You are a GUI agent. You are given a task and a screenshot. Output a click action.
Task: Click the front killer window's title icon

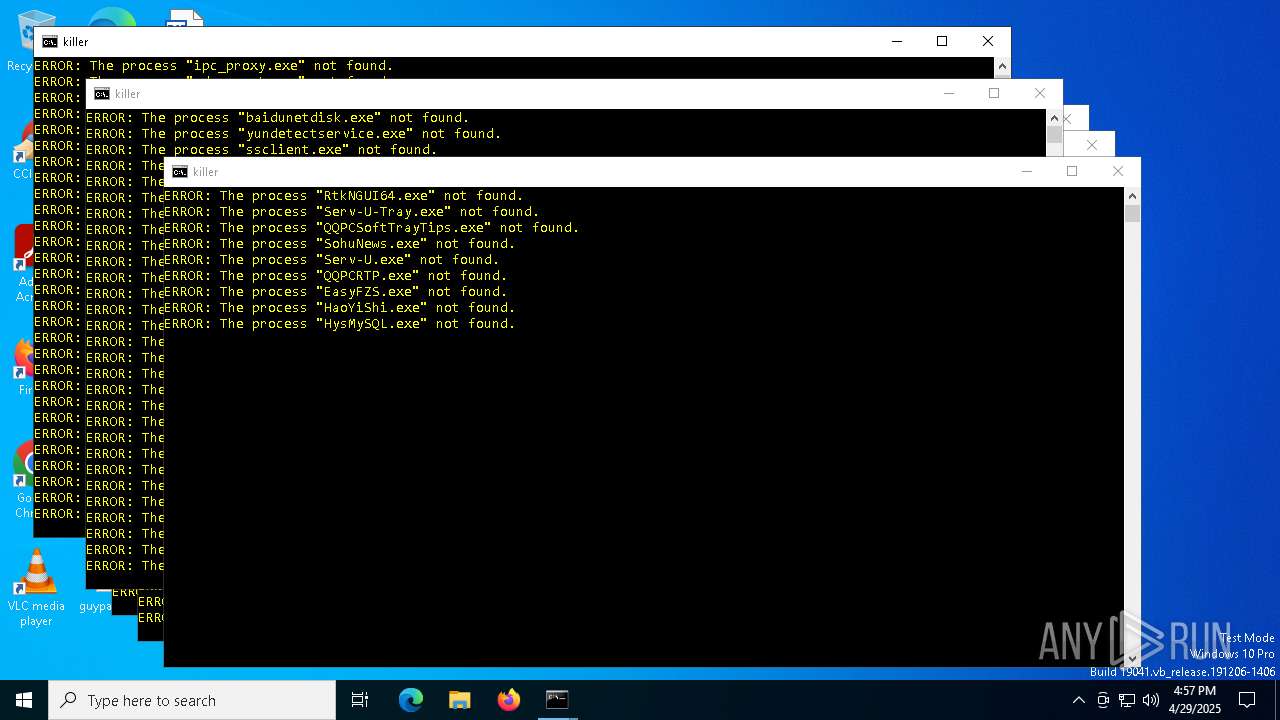[x=180, y=172]
